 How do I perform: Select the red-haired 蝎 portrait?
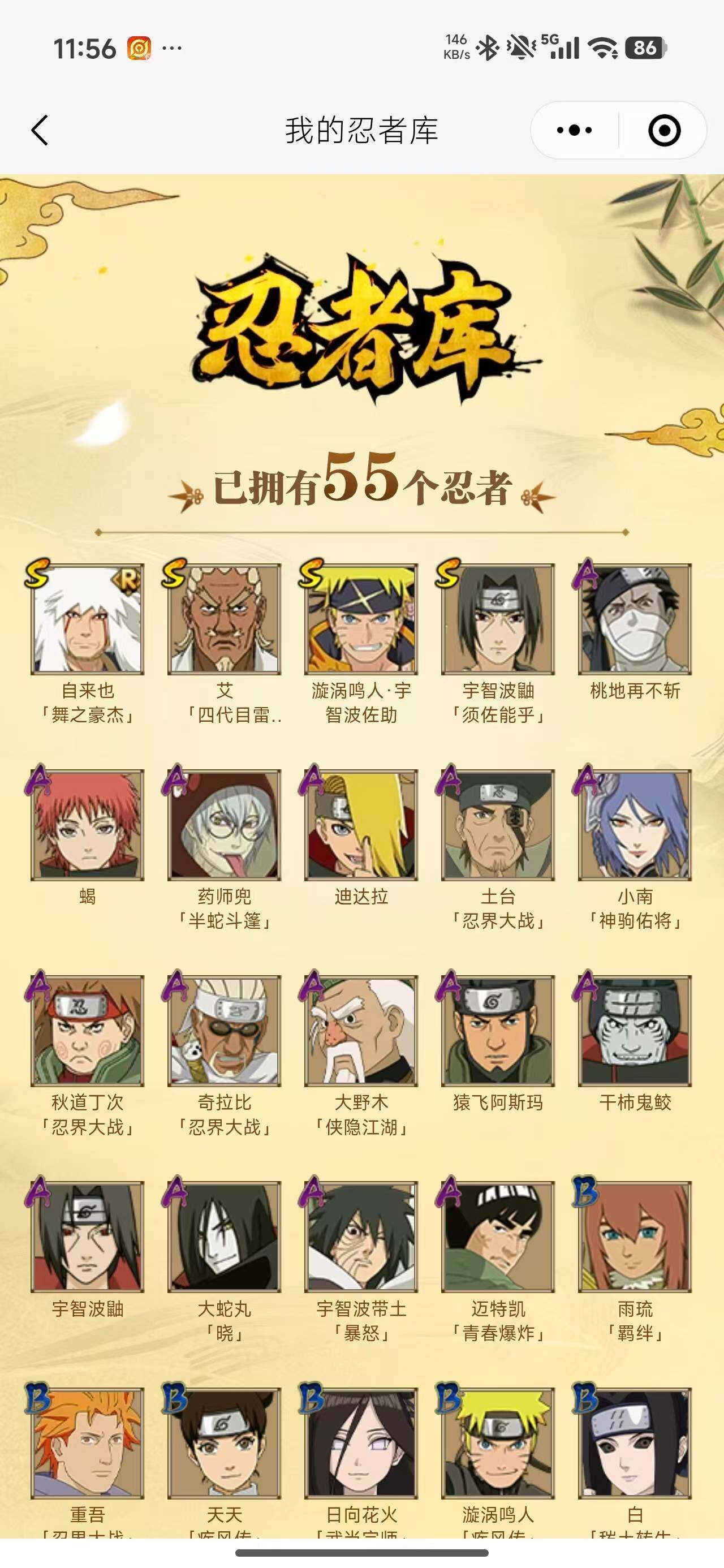pyautogui.click(x=87, y=825)
